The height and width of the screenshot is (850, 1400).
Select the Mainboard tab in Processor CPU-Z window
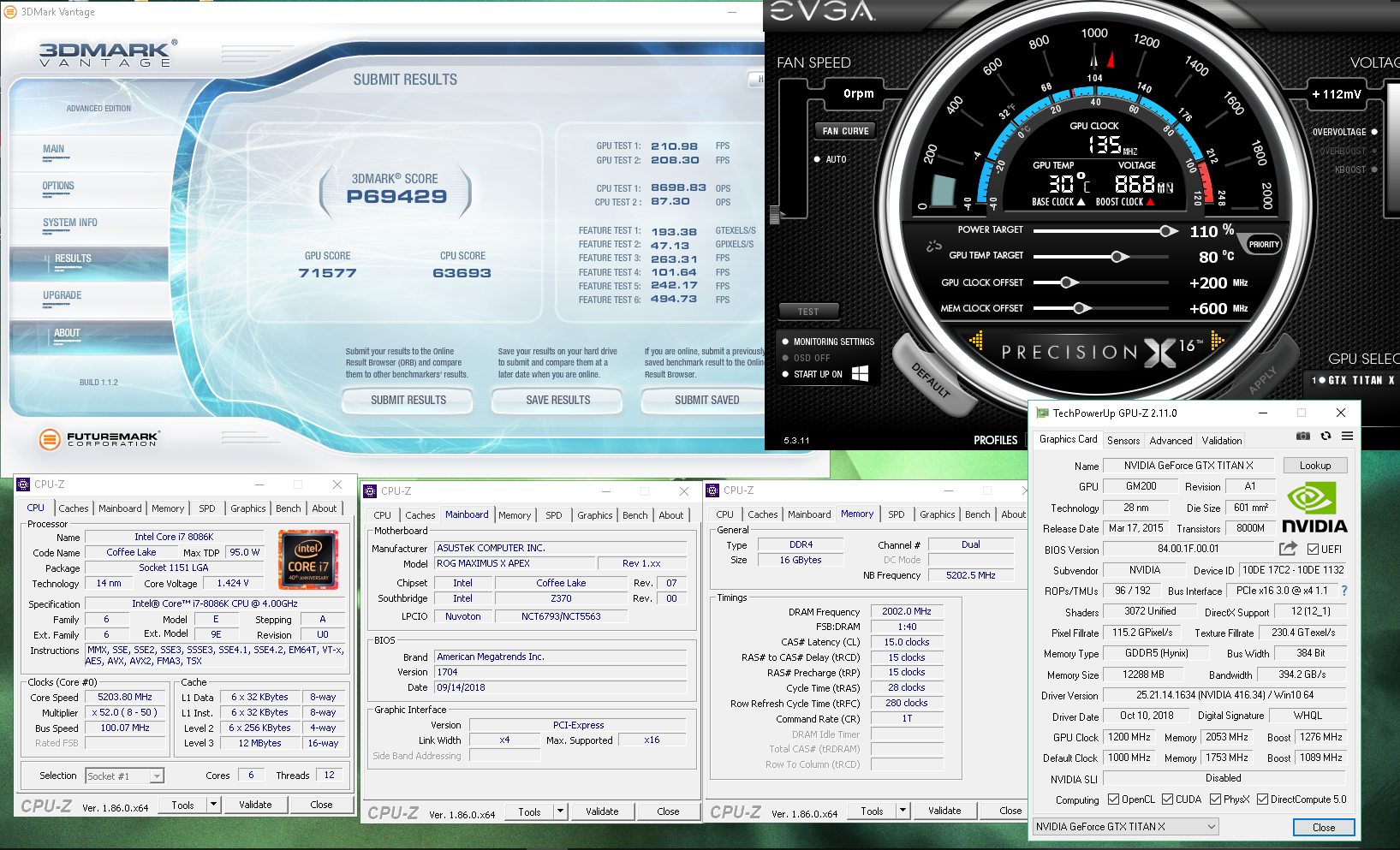point(120,508)
